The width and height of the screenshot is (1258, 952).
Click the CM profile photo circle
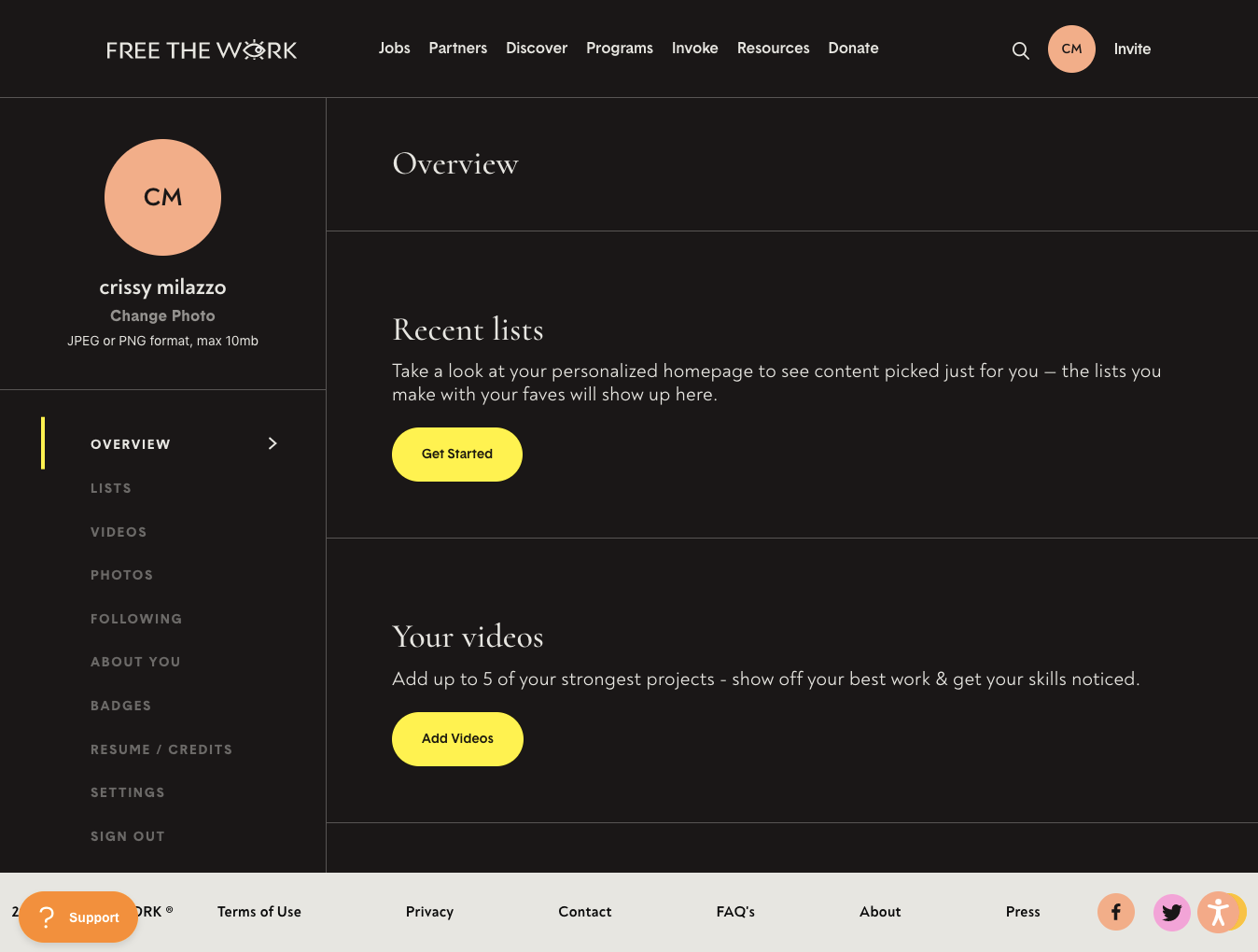[162, 198]
